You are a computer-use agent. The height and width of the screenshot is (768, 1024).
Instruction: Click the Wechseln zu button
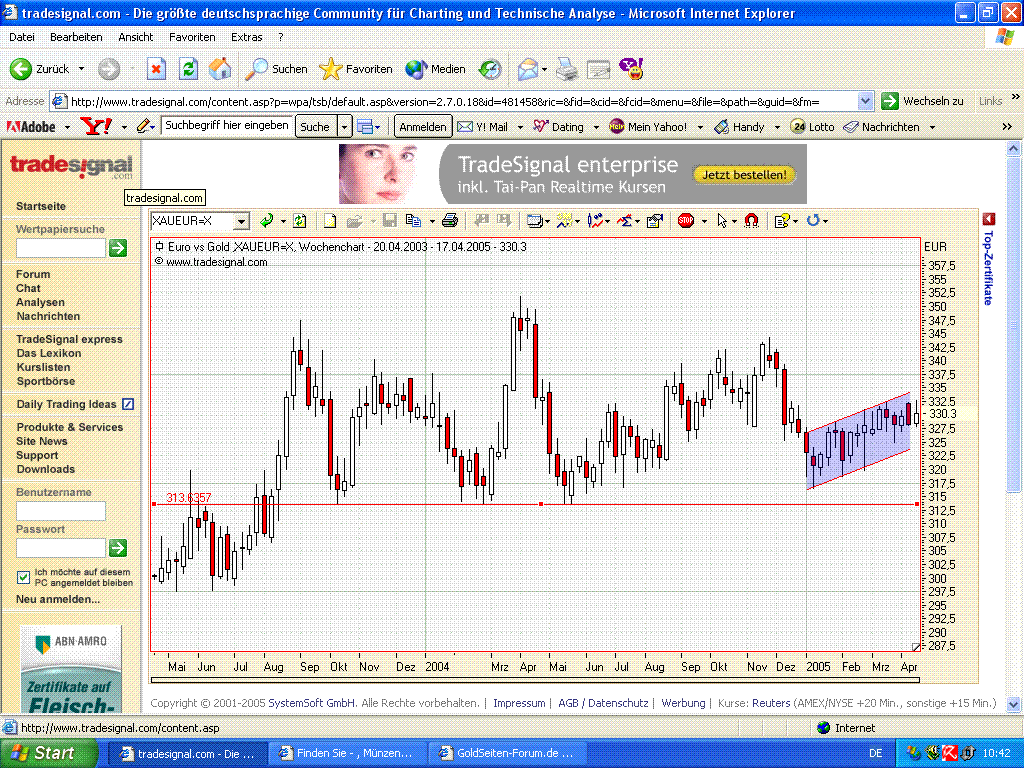922,101
